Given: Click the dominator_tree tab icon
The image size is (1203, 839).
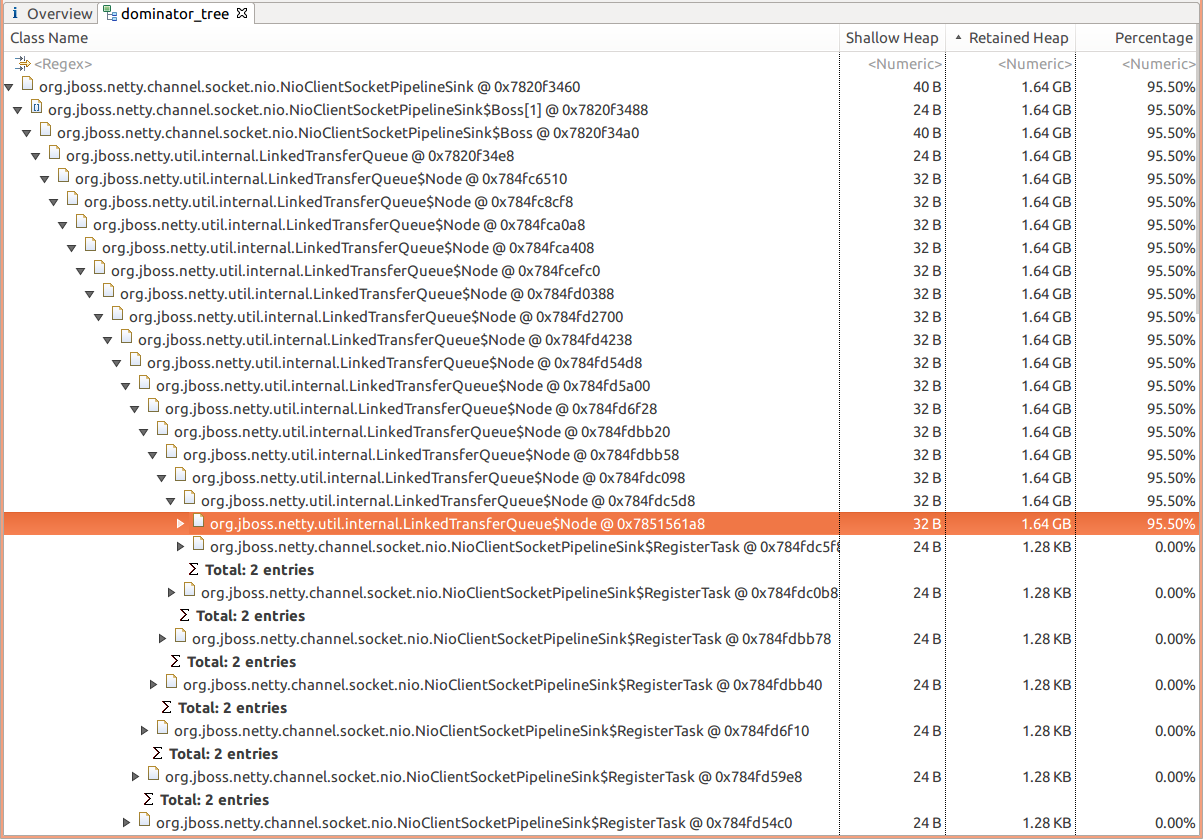Looking at the screenshot, I should coord(110,14).
